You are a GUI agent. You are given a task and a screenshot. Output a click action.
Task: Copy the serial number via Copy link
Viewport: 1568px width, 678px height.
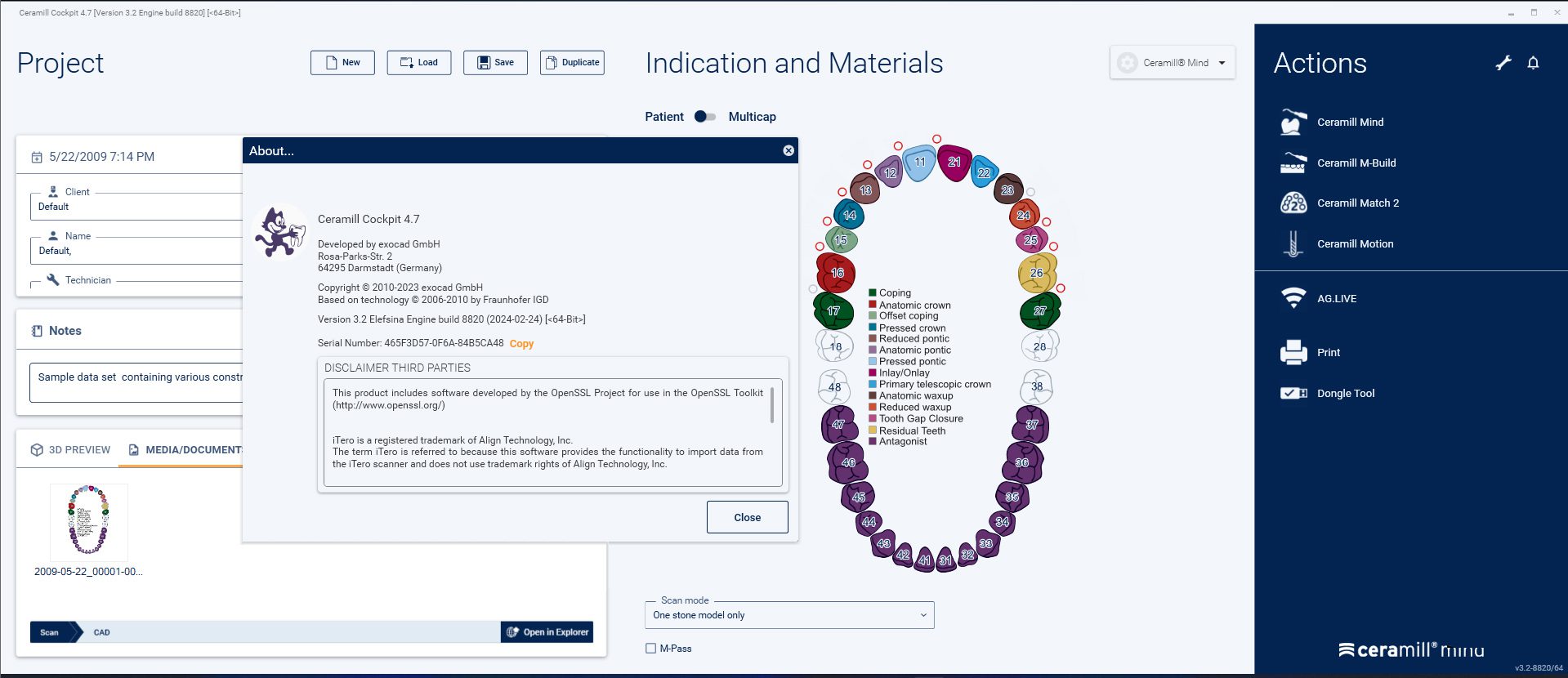(521, 344)
